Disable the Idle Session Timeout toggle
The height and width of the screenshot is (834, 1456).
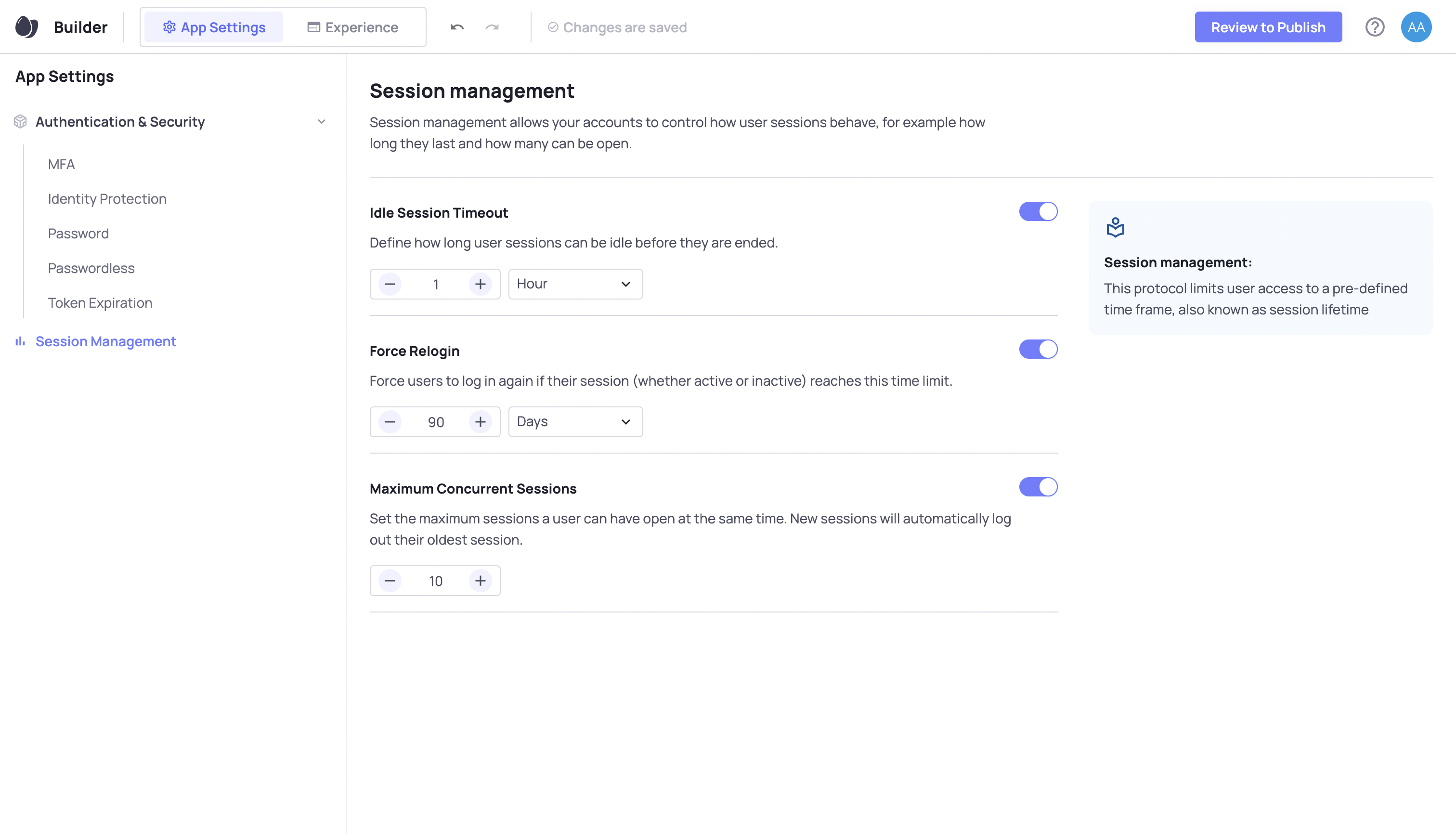[x=1038, y=211]
